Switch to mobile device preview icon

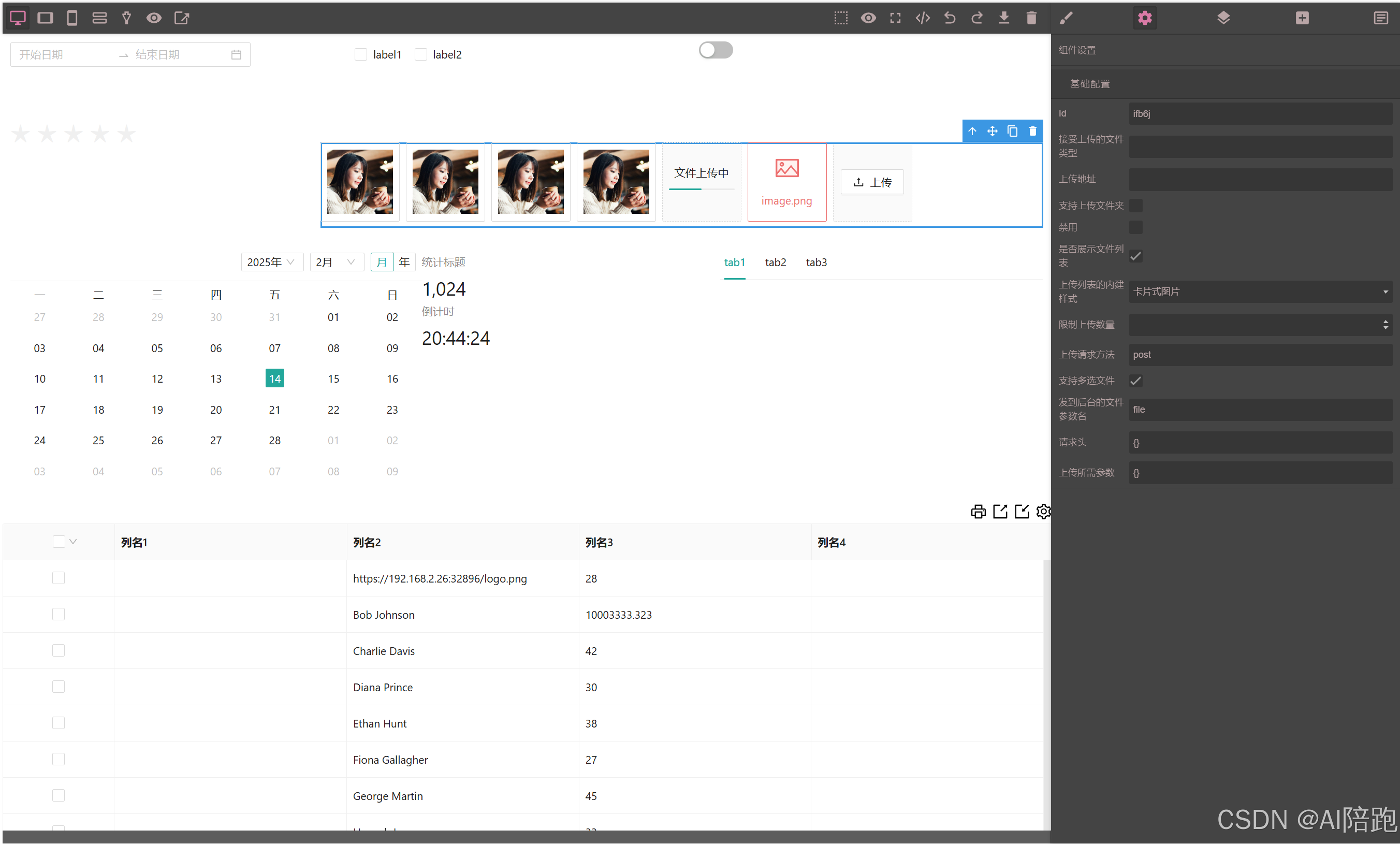pyautogui.click(x=72, y=18)
